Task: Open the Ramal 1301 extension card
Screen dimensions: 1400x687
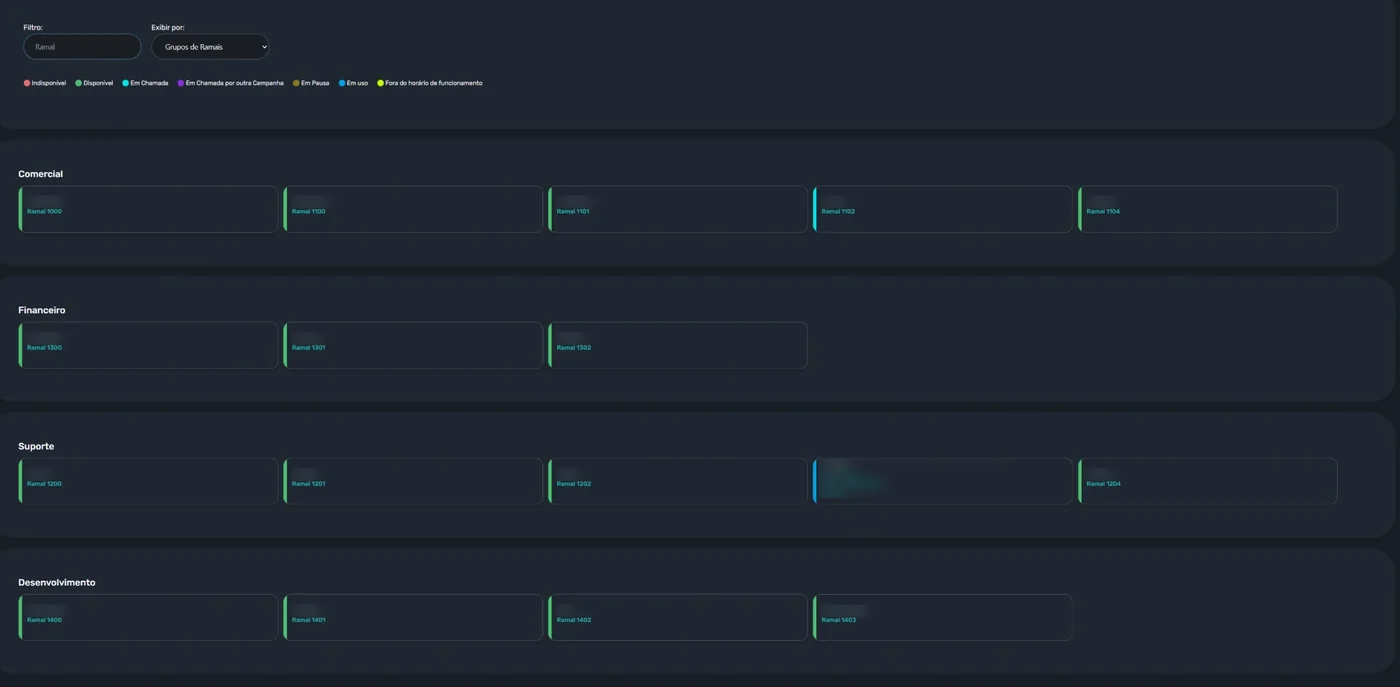Action: point(413,345)
